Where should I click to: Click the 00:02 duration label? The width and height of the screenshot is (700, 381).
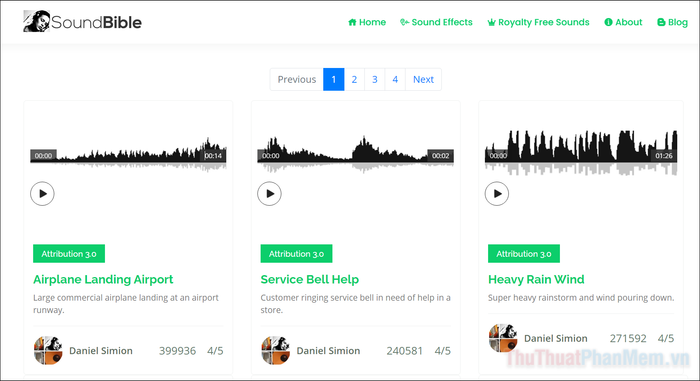[x=440, y=155]
